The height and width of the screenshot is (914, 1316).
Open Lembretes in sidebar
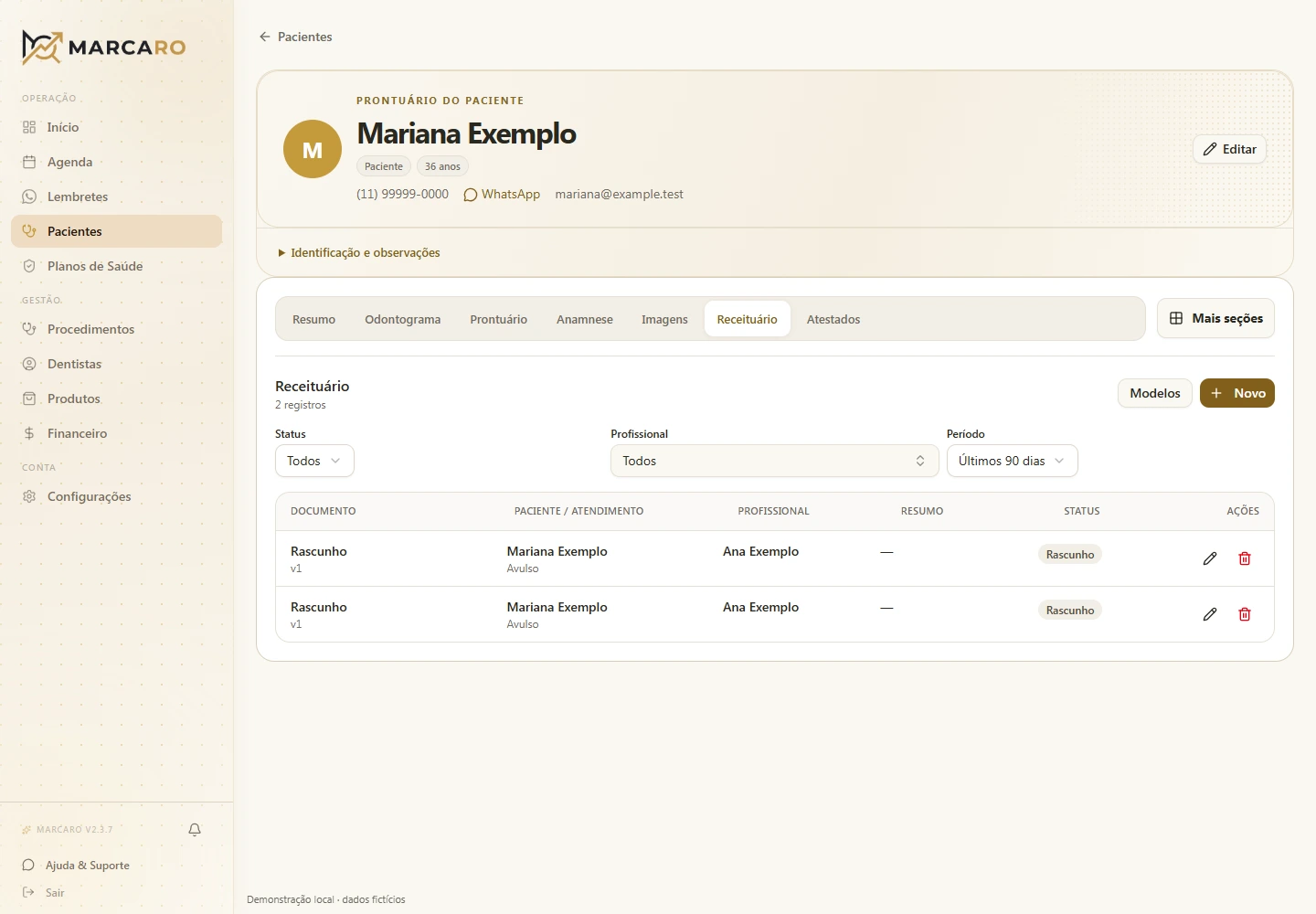tap(116, 197)
